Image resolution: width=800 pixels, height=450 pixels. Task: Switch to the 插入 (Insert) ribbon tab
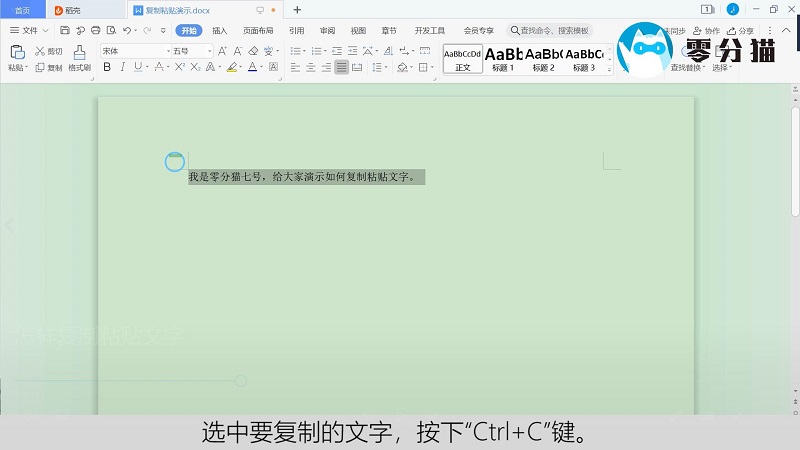tap(220, 31)
